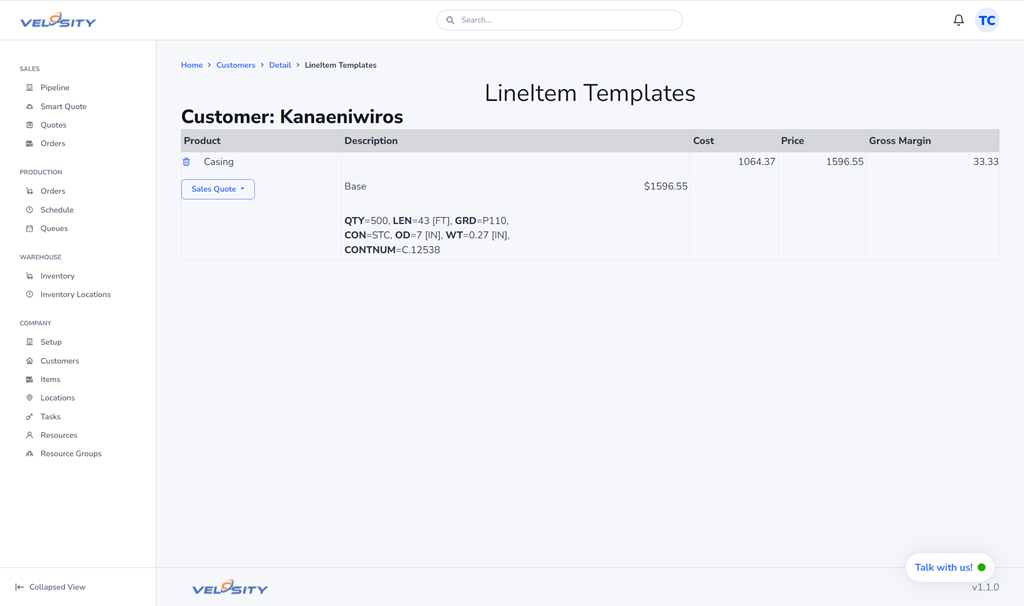Navigate to the Home breadcrumb
1024x606 pixels.
(191, 65)
